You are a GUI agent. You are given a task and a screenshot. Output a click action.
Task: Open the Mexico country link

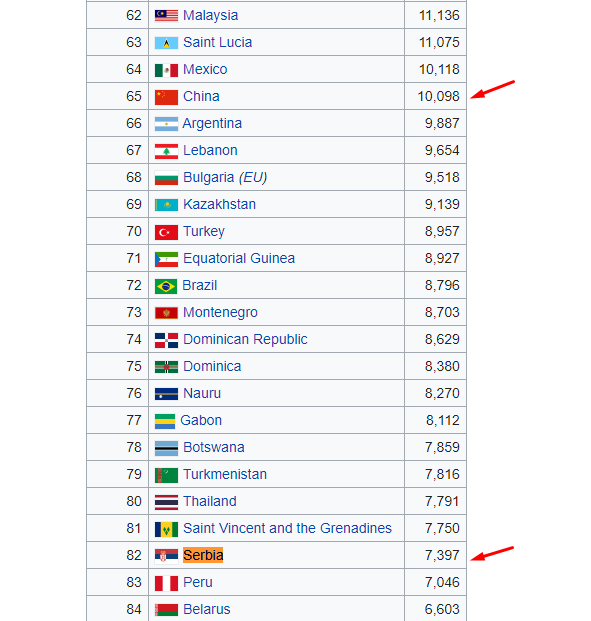click(x=205, y=69)
